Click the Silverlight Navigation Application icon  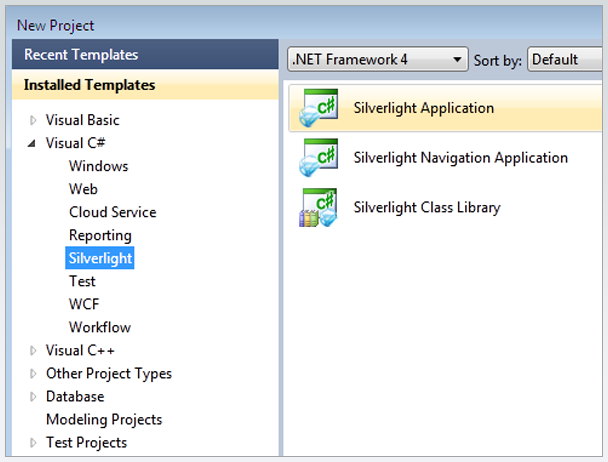318,158
